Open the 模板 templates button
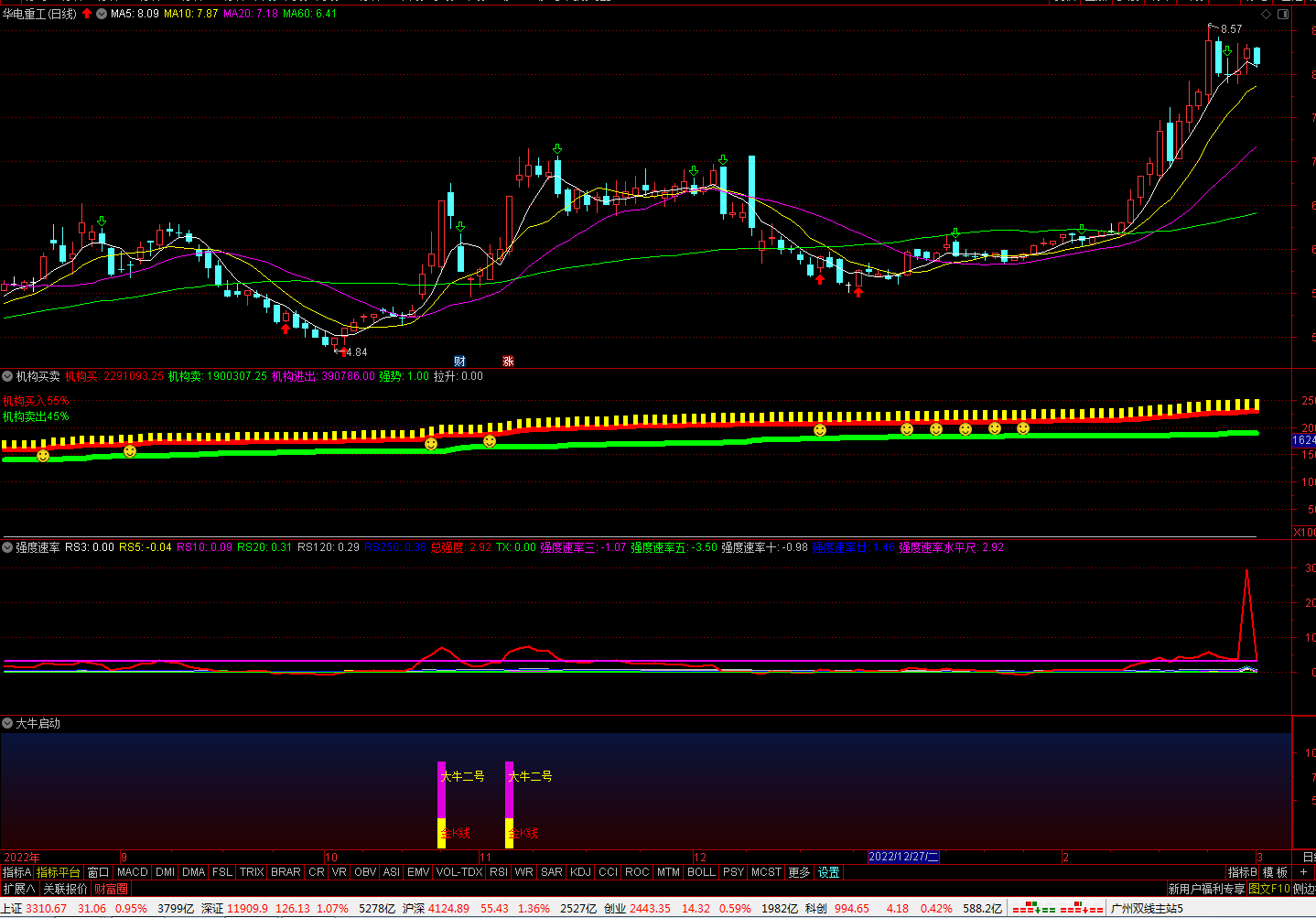 [x=1276, y=872]
